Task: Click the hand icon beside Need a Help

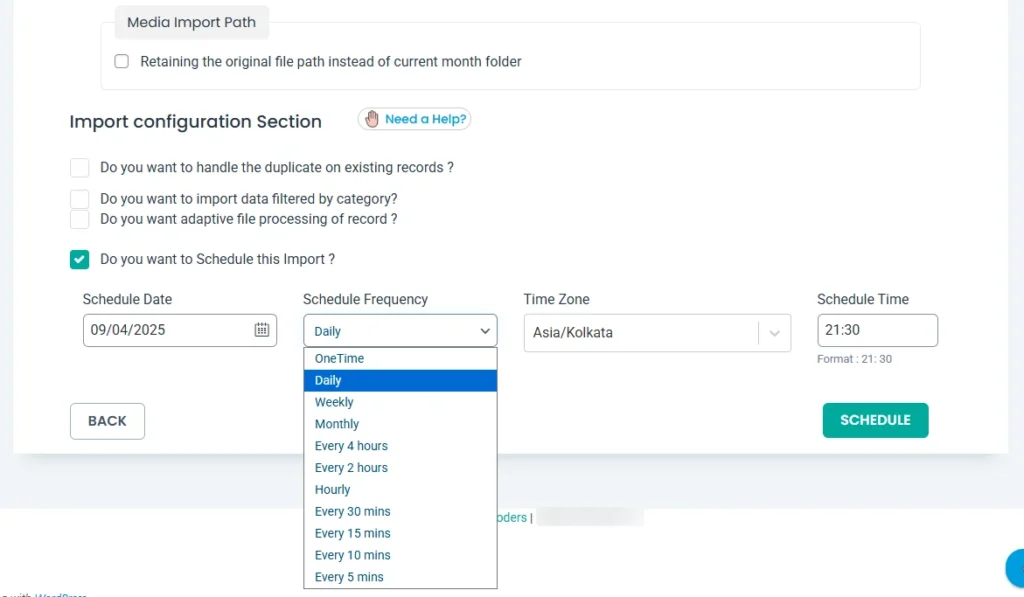Action: pyautogui.click(x=372, y=119)
